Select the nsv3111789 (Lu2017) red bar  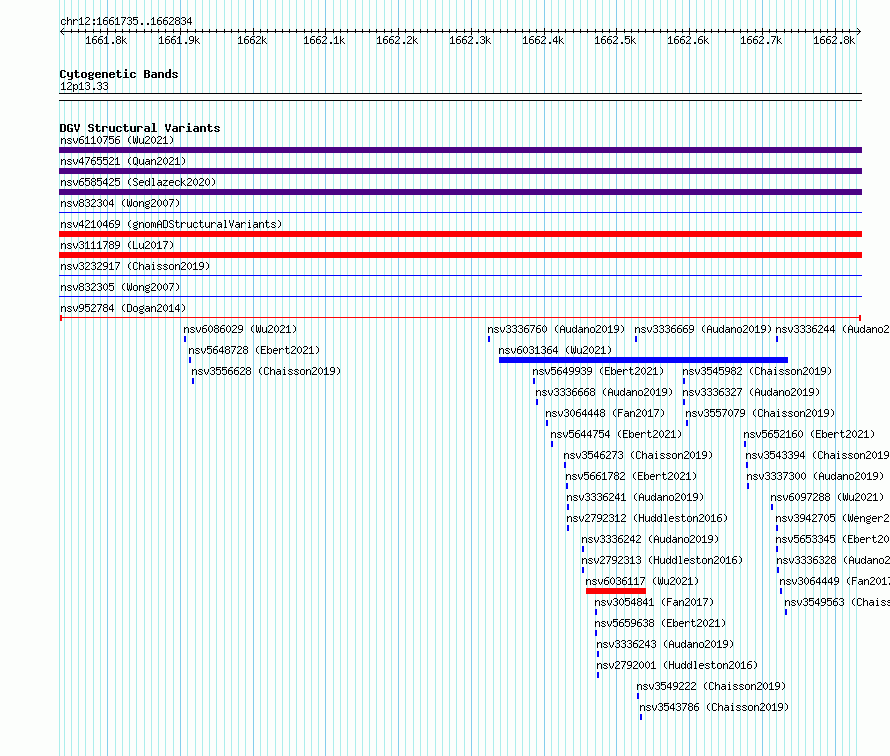click(460, 255)
